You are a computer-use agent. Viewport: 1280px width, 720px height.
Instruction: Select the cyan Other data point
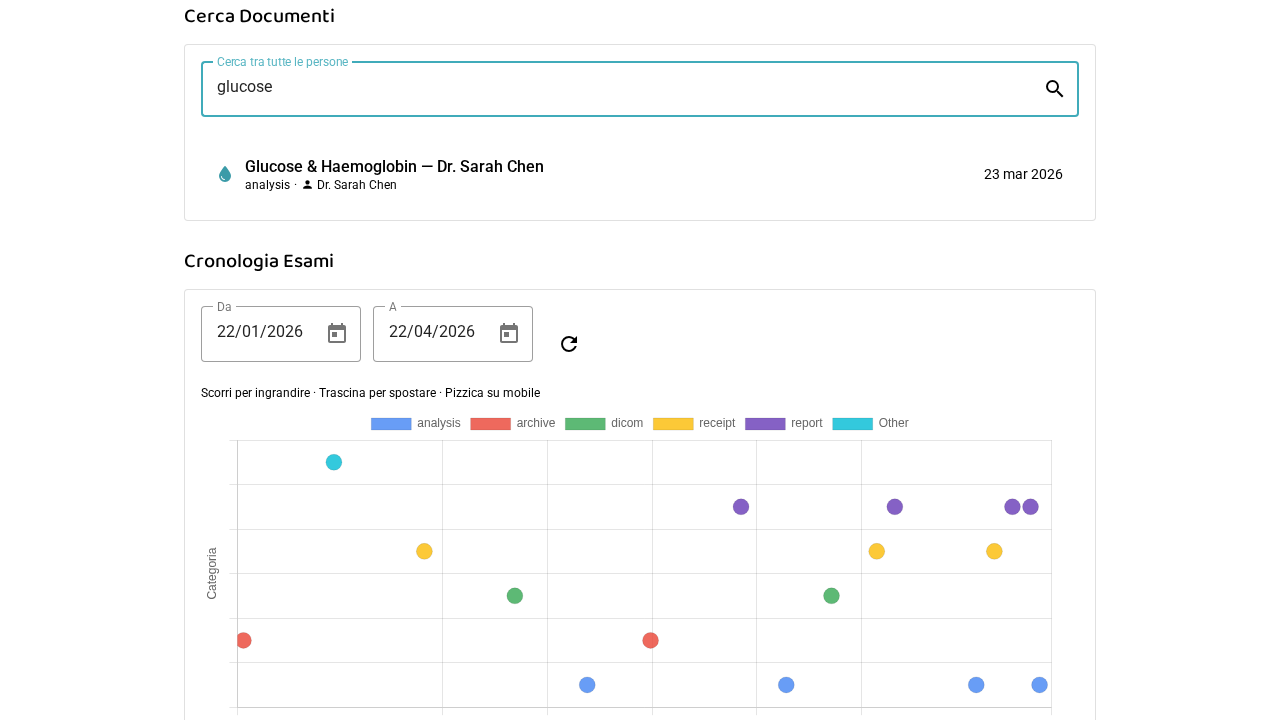334,462
